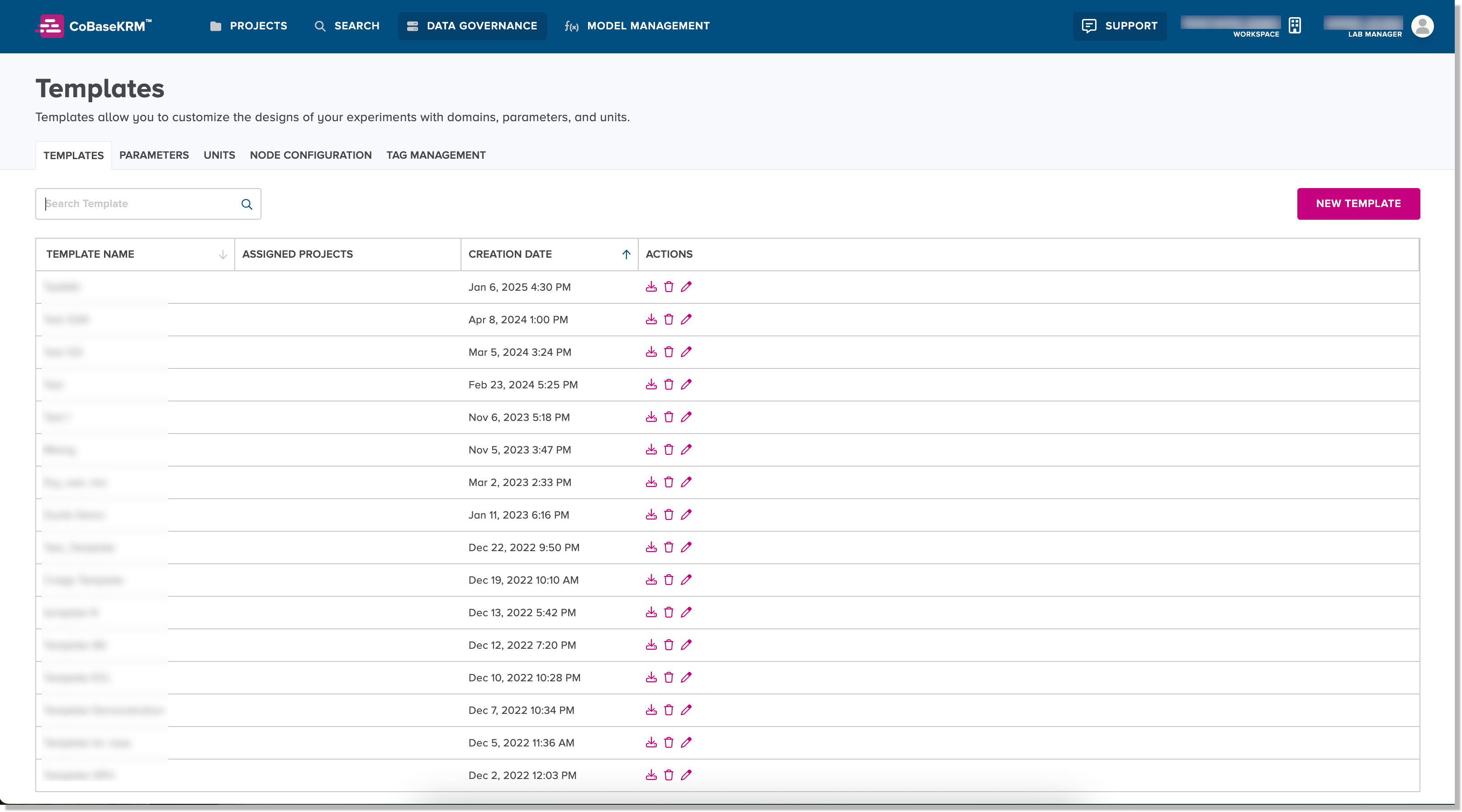Switch to the Units tab
Viewport: 1462px width, 812px height.
coord(219,155)
